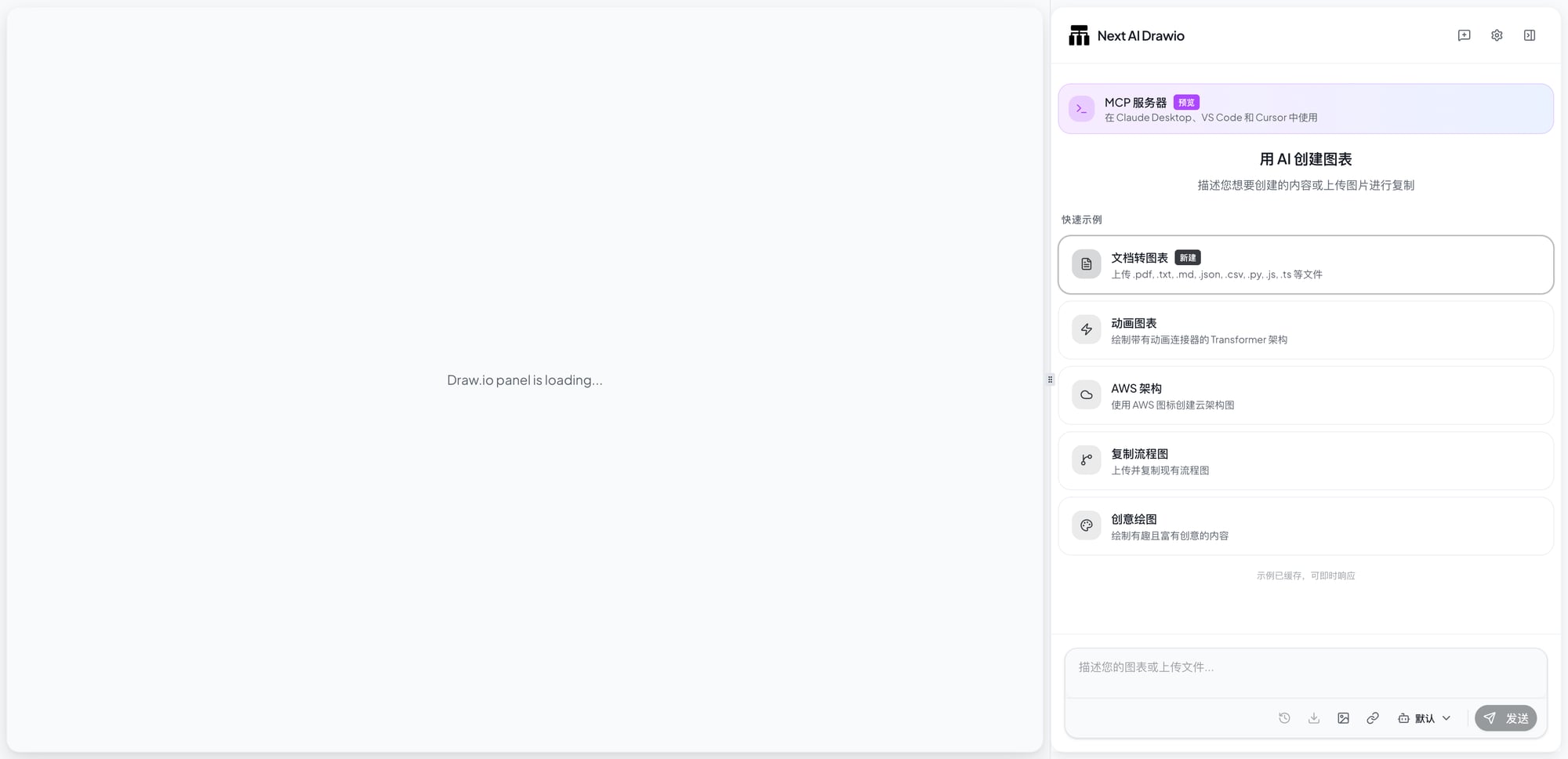Click the lightning icon on 动画图表 card
This screenshot has width=1568, height=759.
pyautogui.click(x=1086, y=329)
